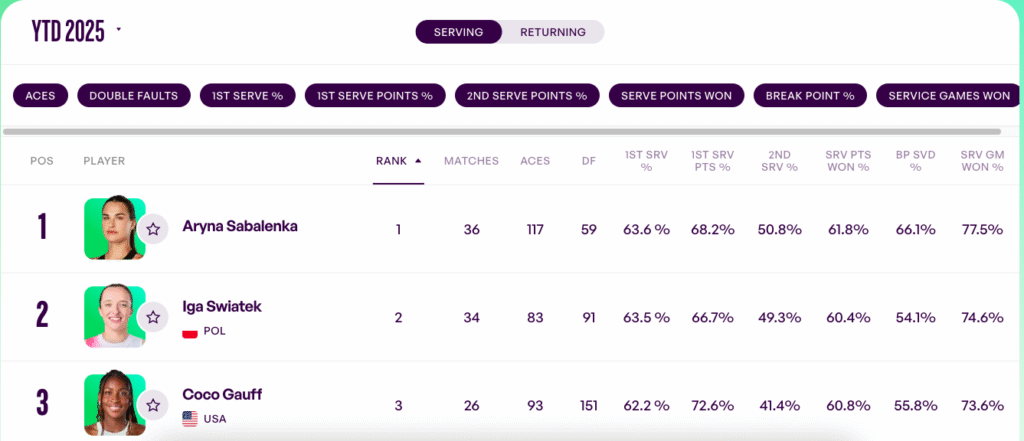Open the YTD 2025 dropdown arrow
This screenshot has width=1024, height=441.
(x=118, y=29)
